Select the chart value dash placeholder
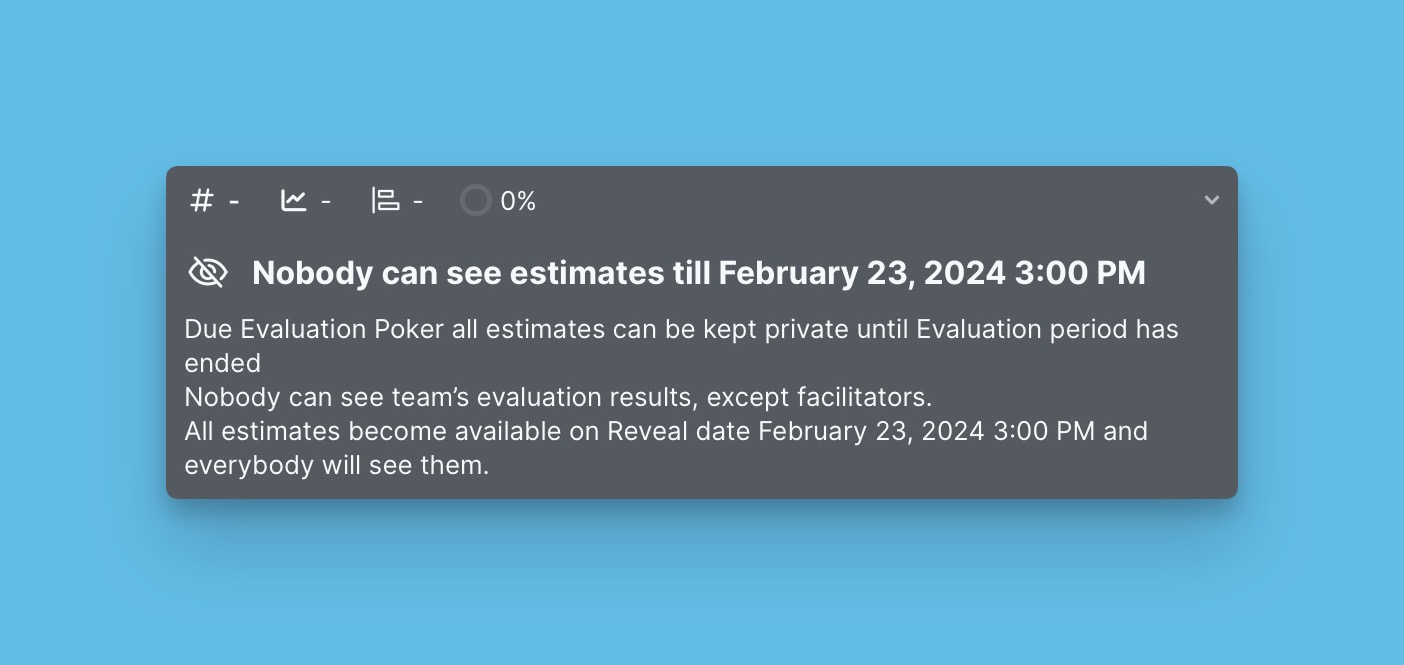Viewport: 1404px width, 665px height. (x=326, y=200)
